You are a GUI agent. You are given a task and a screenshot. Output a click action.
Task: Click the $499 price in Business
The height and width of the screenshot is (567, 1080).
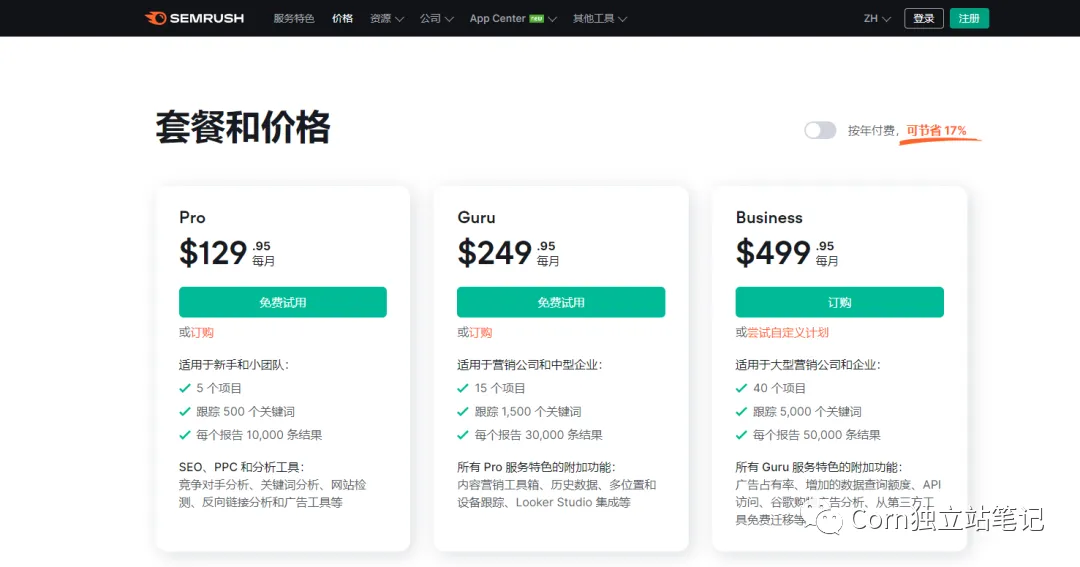click(773, 253)
